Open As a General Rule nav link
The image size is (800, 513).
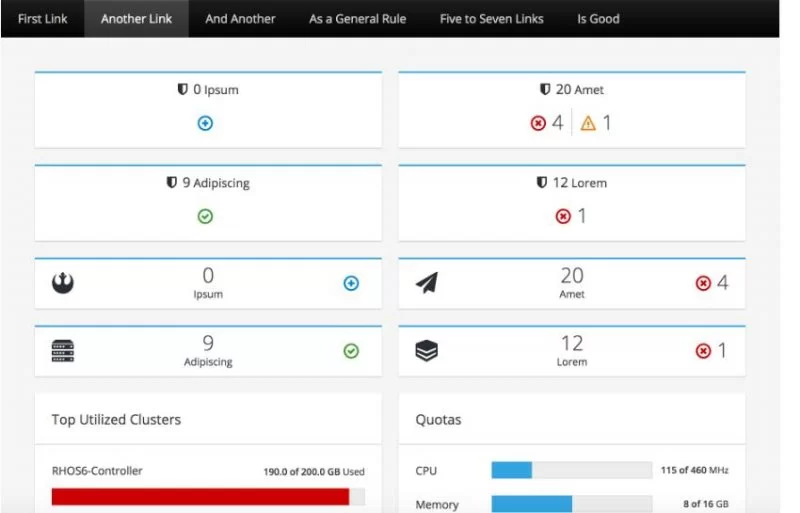357,19
